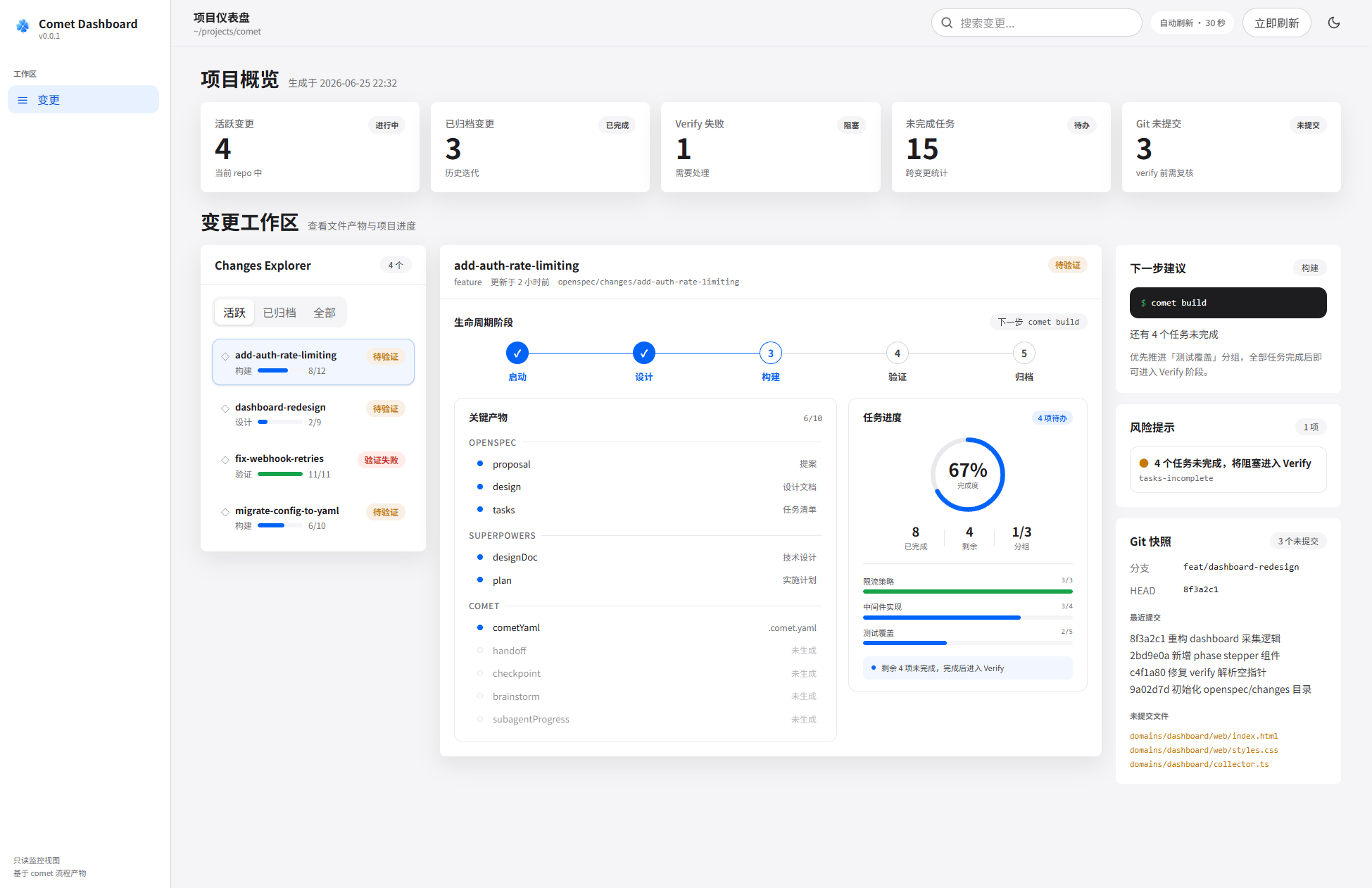
Task: Select the fix-webhook-retries change row
Action: tap(313, 465)
